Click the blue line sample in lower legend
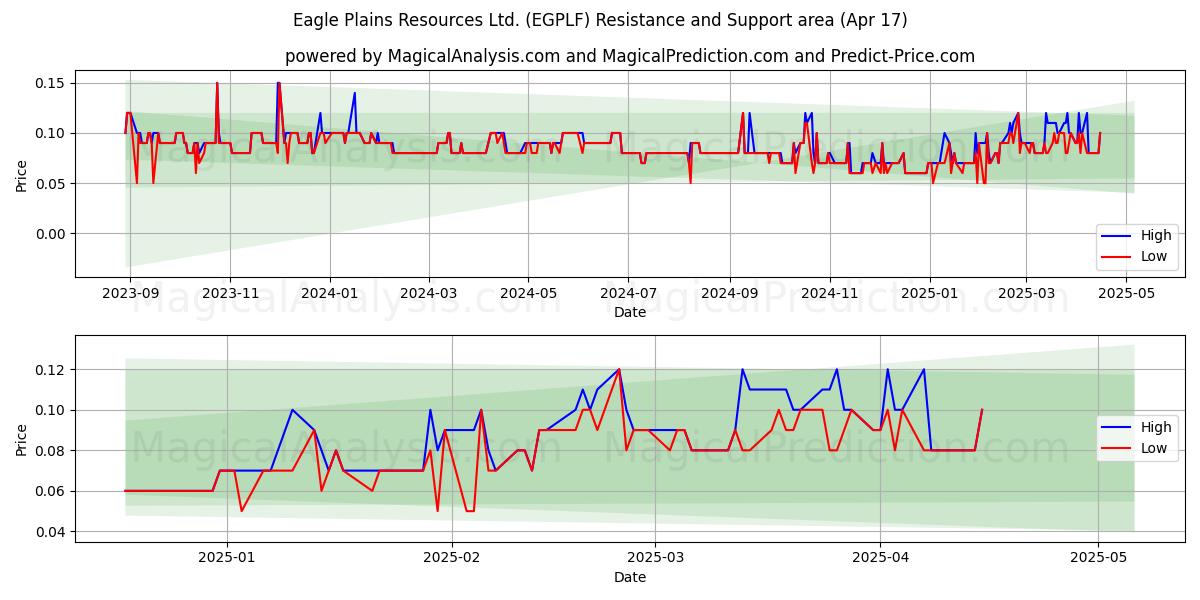The image size is (1200, 600). (1118, 428)
